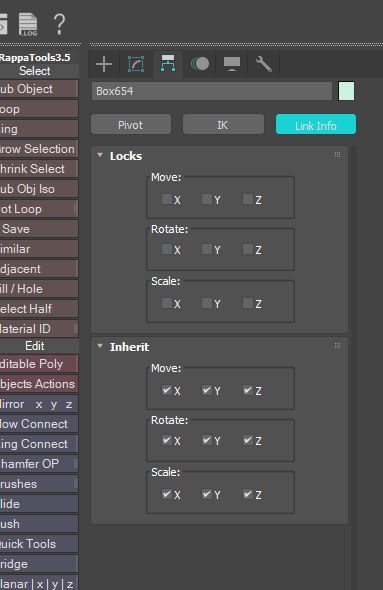Select the Link Info tab

click(x=316, y=125)
